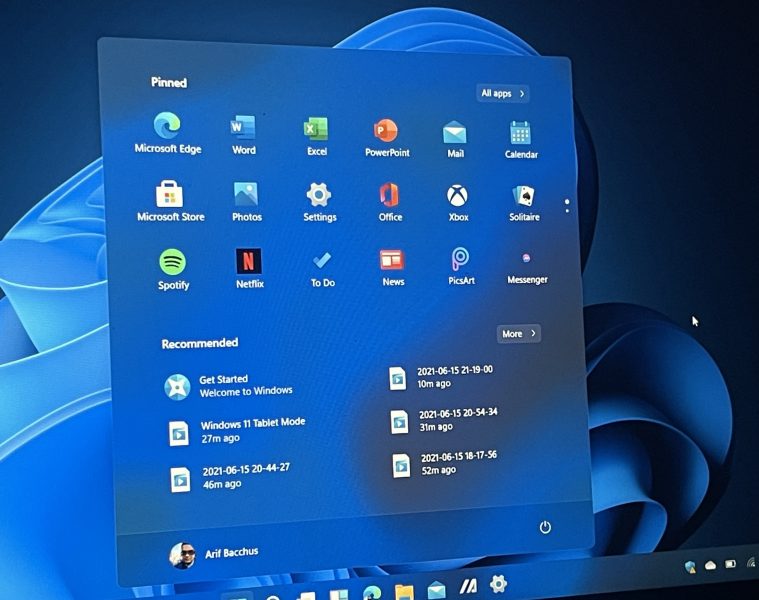
Task: Open recommended file 2021-06-15 18-17-56
Action: coord(445,464)
